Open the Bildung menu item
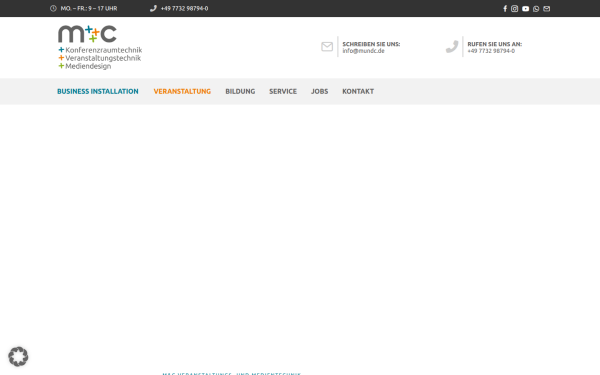 coord(240,91)
